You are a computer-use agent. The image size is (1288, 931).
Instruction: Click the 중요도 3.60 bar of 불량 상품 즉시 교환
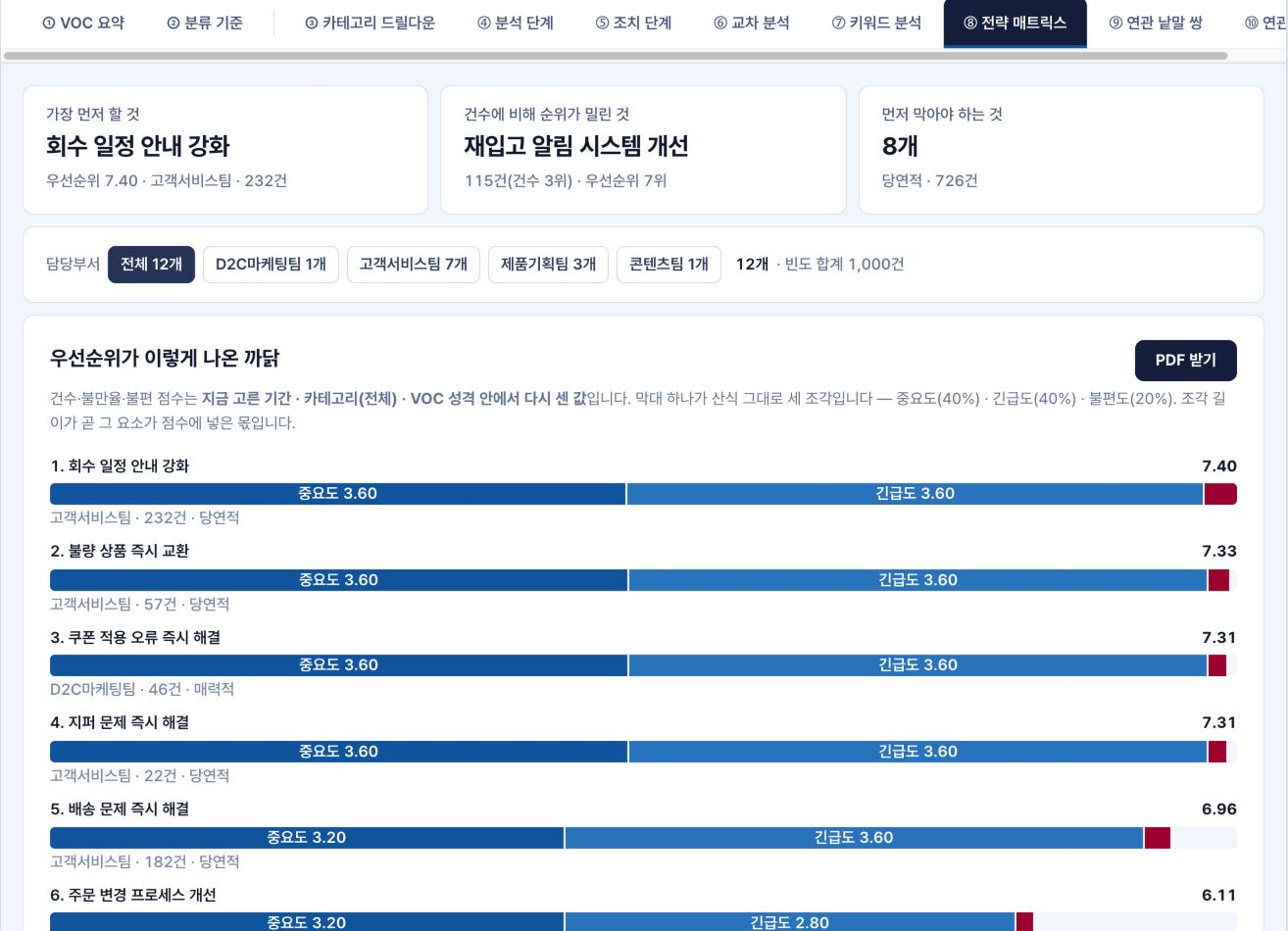point(338,580)
